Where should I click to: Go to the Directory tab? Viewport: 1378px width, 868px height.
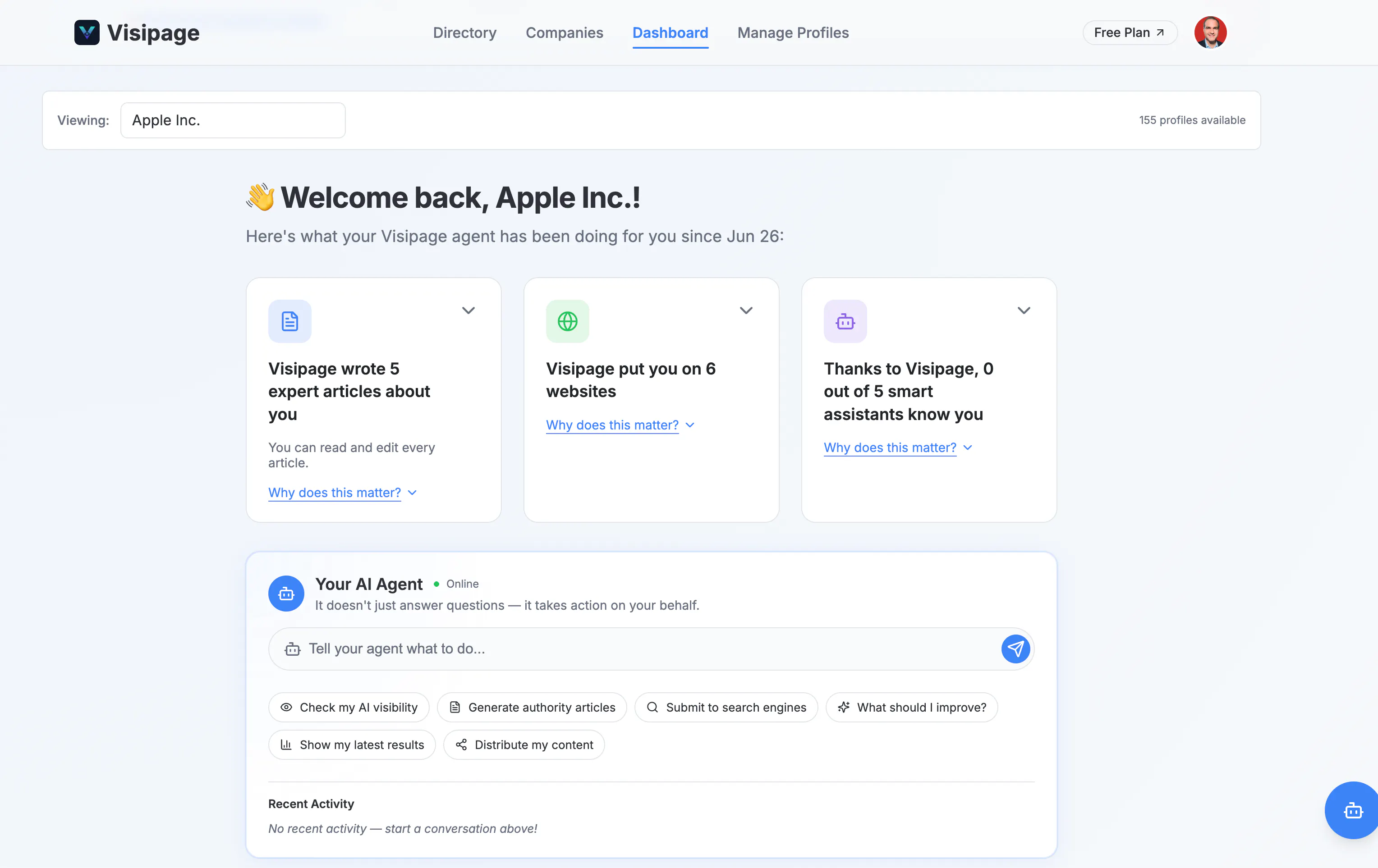tap(465, 32)
